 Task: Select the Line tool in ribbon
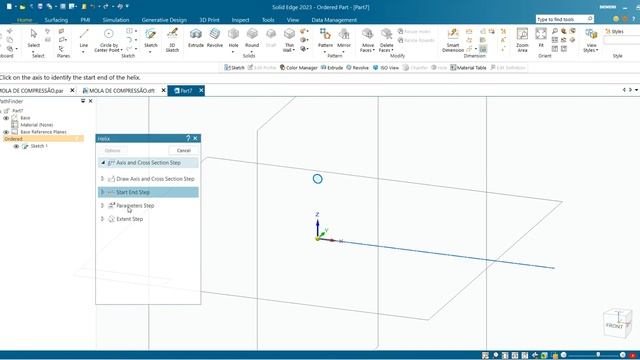84,39
